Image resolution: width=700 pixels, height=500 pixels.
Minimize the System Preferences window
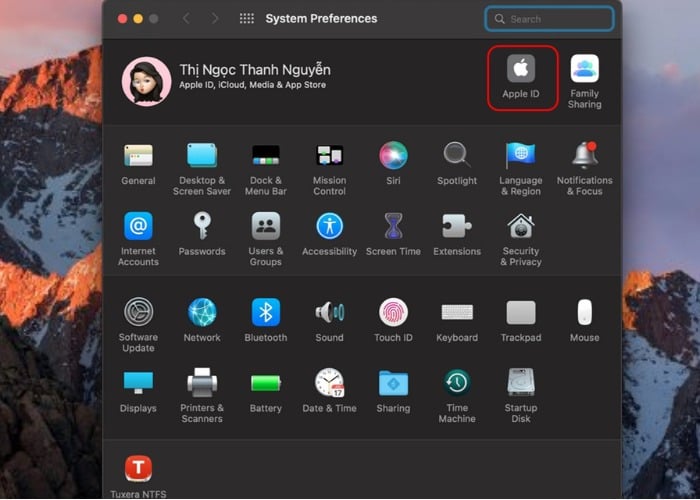pyautogui.click(x=138, y=18)
